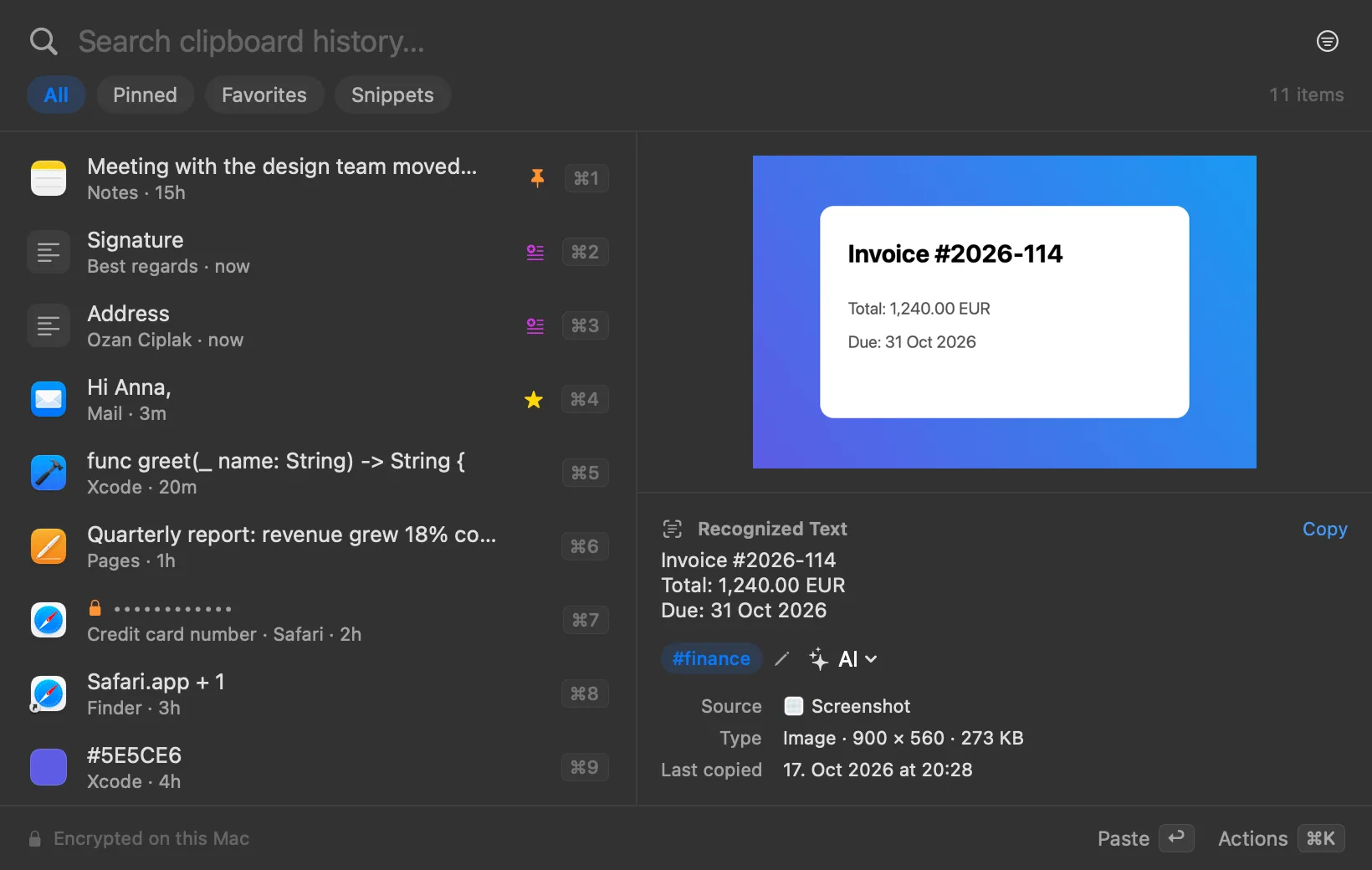Viewport: 1372px width, 870px height.
Task: Click the Encrypted on this Mac label
Action: tap(151, 838)
